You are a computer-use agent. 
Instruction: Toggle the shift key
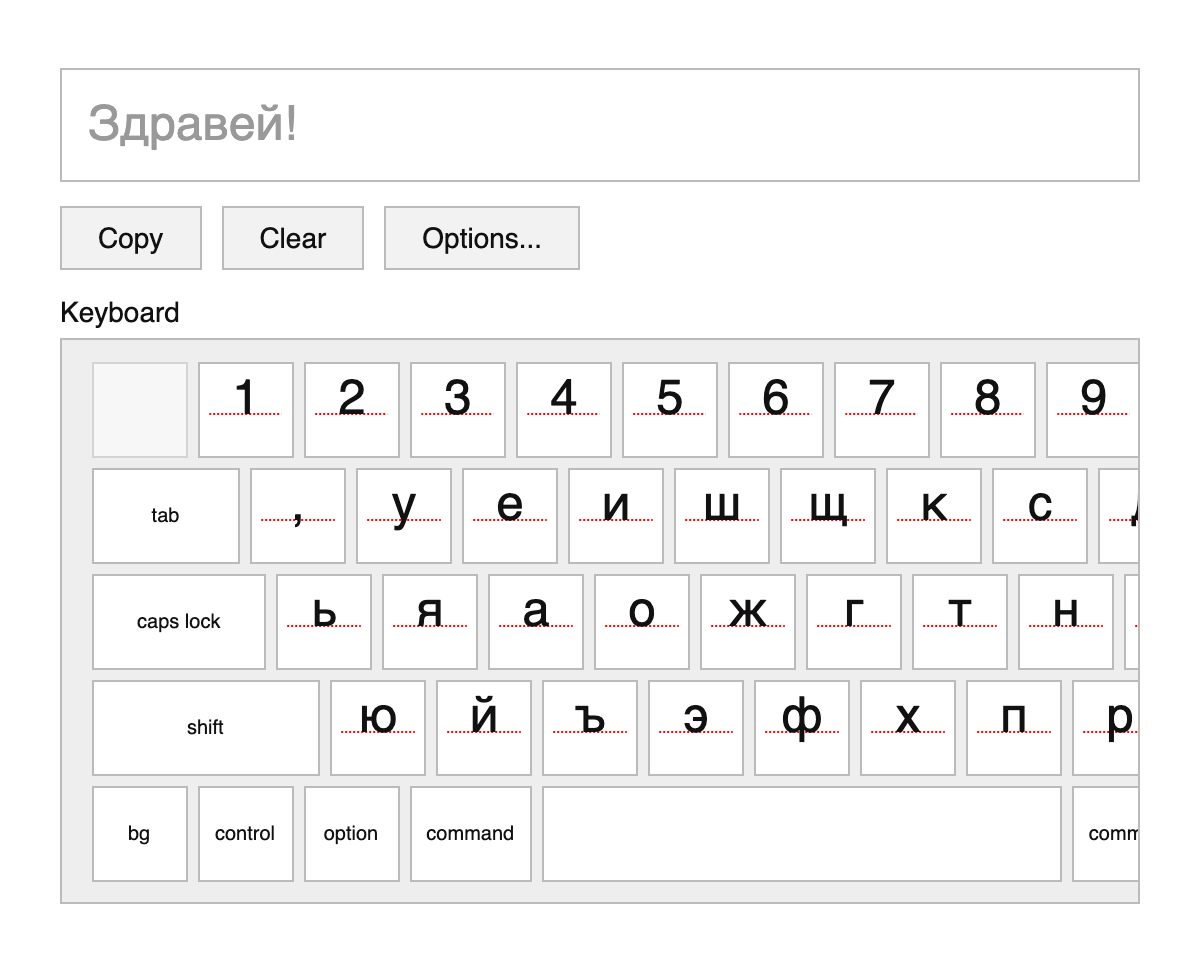[x=205, y=727]
